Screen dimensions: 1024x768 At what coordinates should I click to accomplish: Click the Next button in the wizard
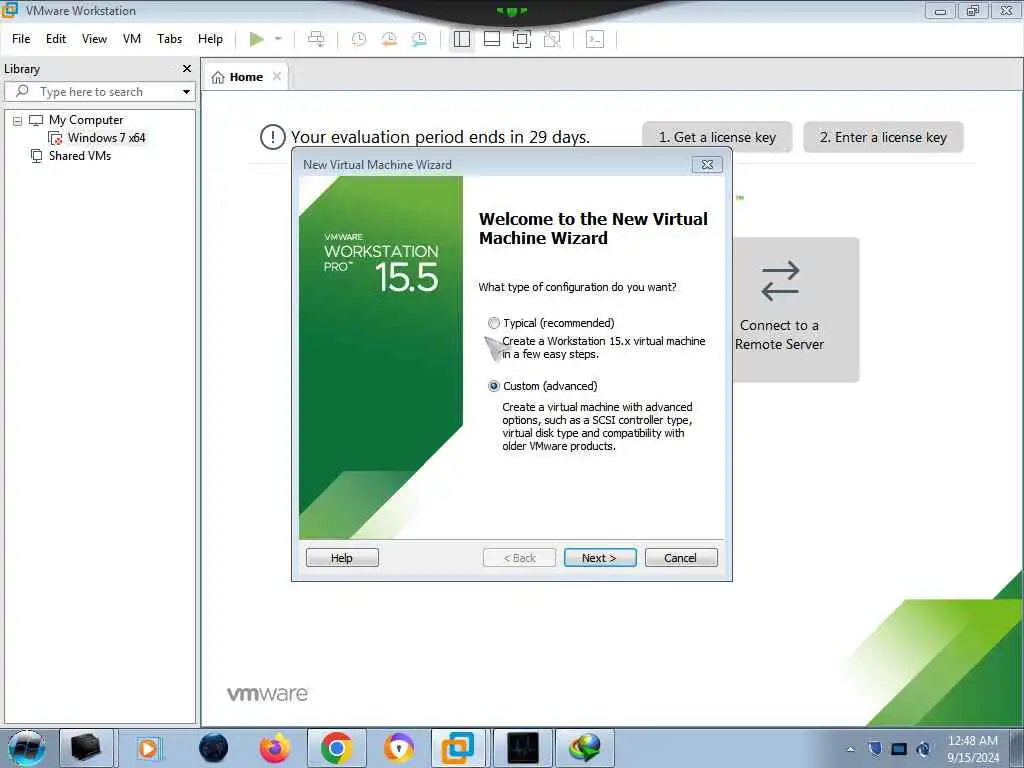pos(600,558)
